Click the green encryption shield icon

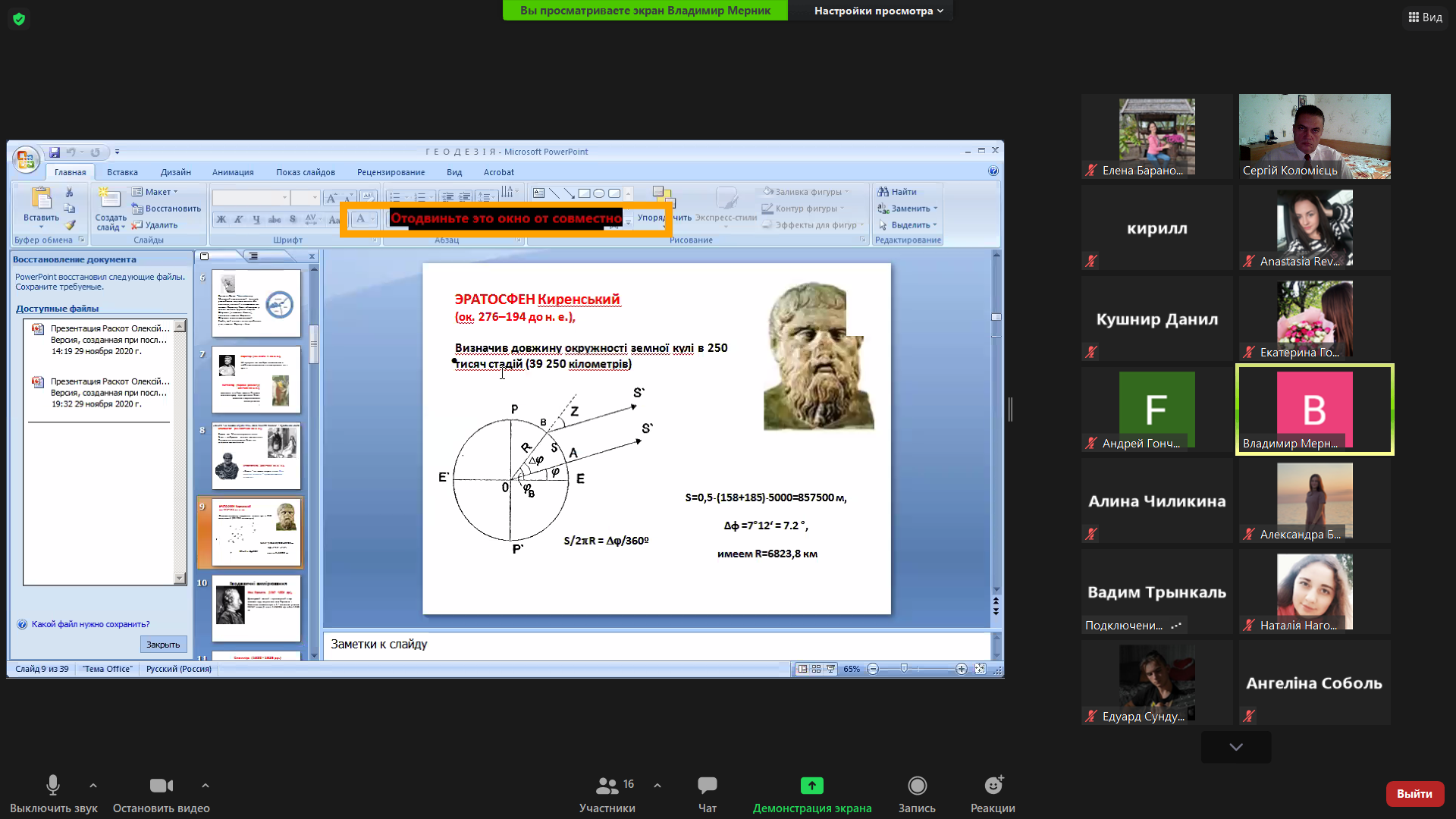click(x=19, y=19)
